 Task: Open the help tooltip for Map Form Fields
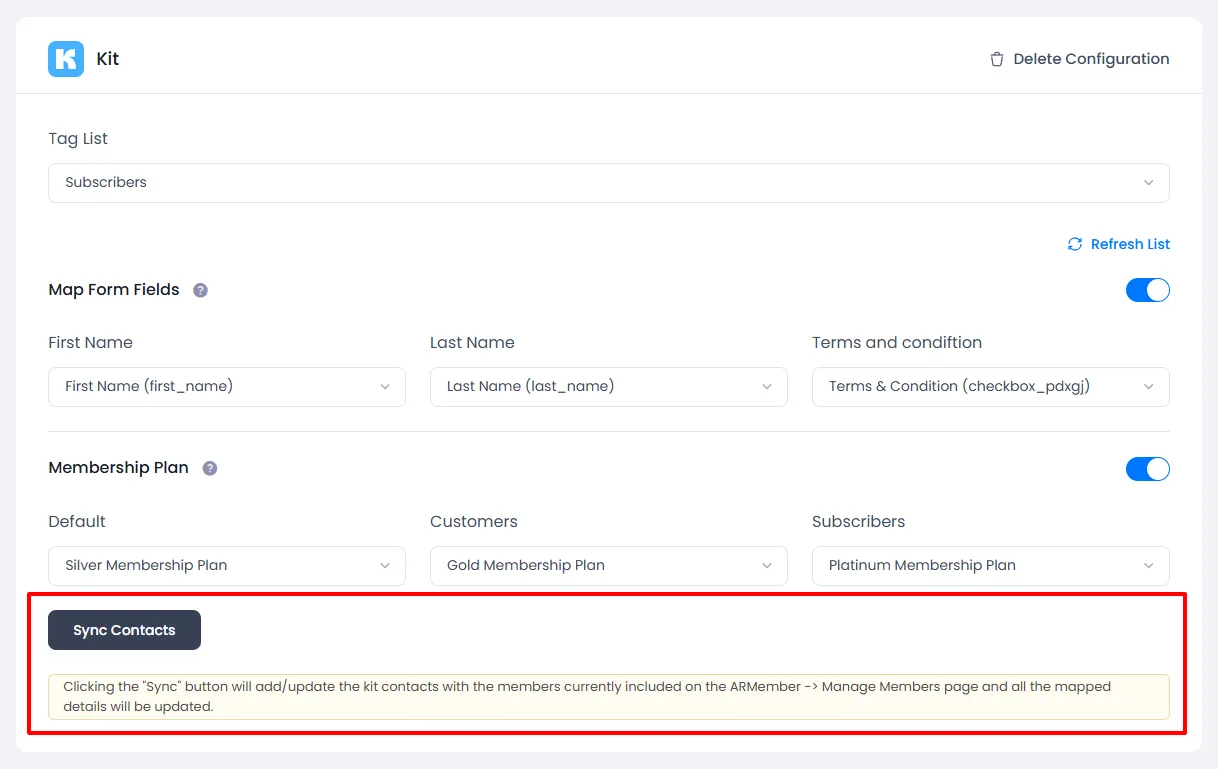coord(200,290)
